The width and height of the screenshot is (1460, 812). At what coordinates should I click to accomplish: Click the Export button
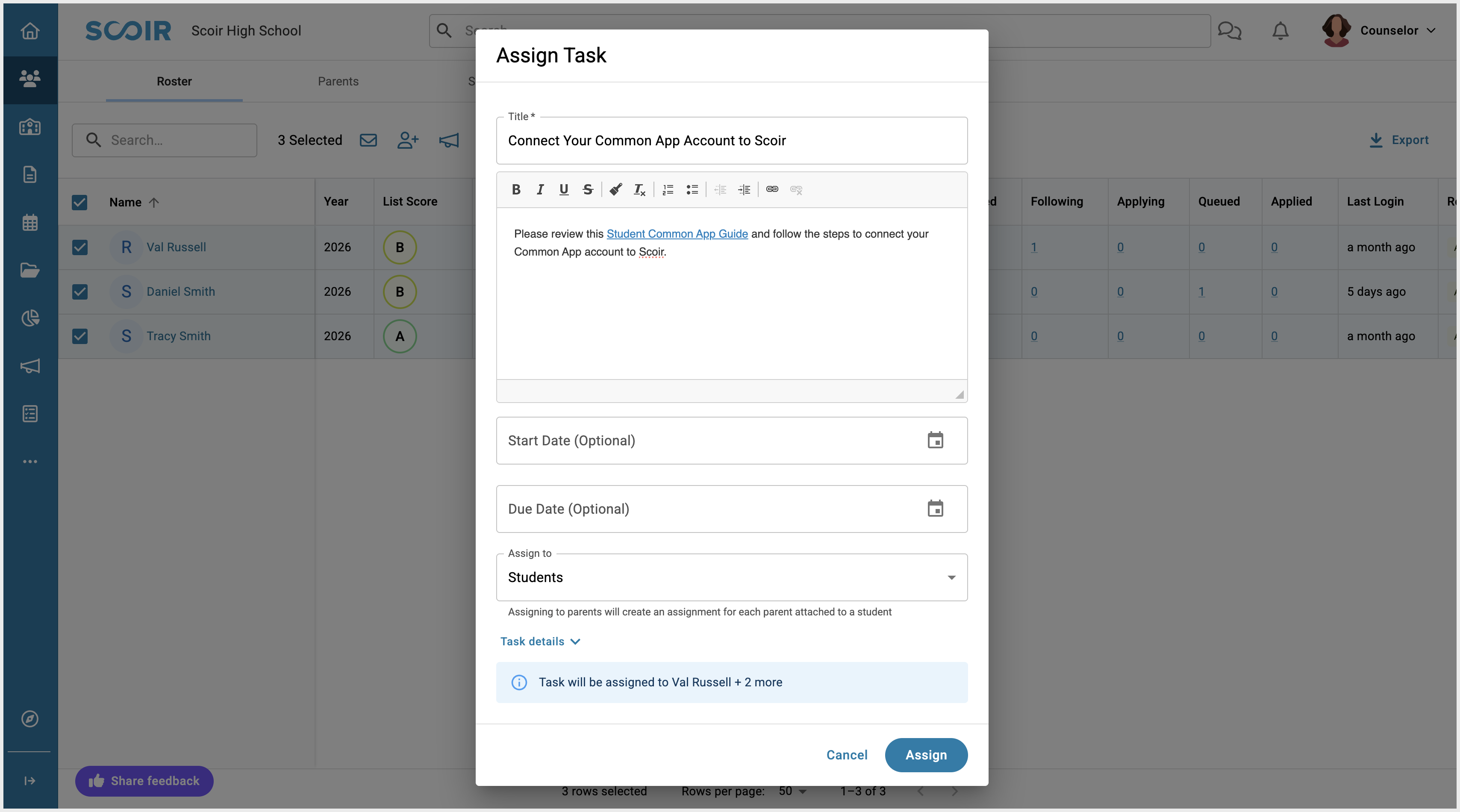[1399, 140]
